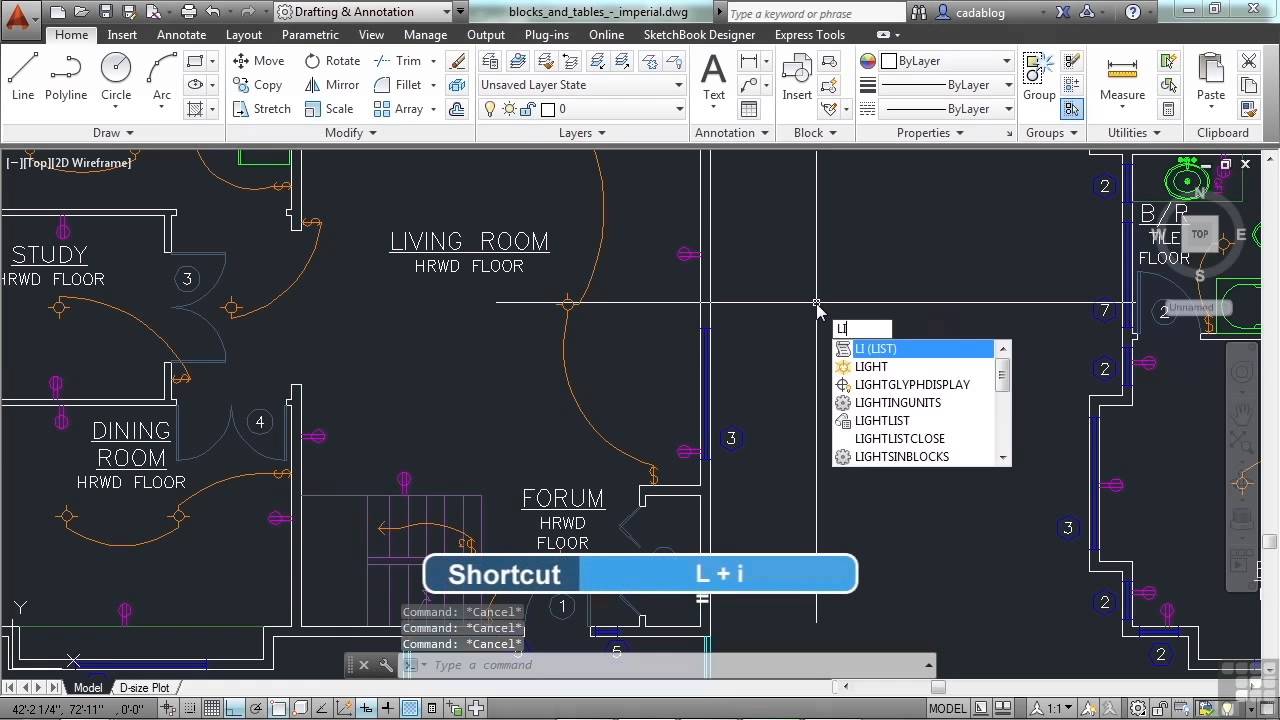Image resolution: width=1280 pixels, height=720 pixels.
Task: Open the Measure utility
Action: pos(1122,77)
